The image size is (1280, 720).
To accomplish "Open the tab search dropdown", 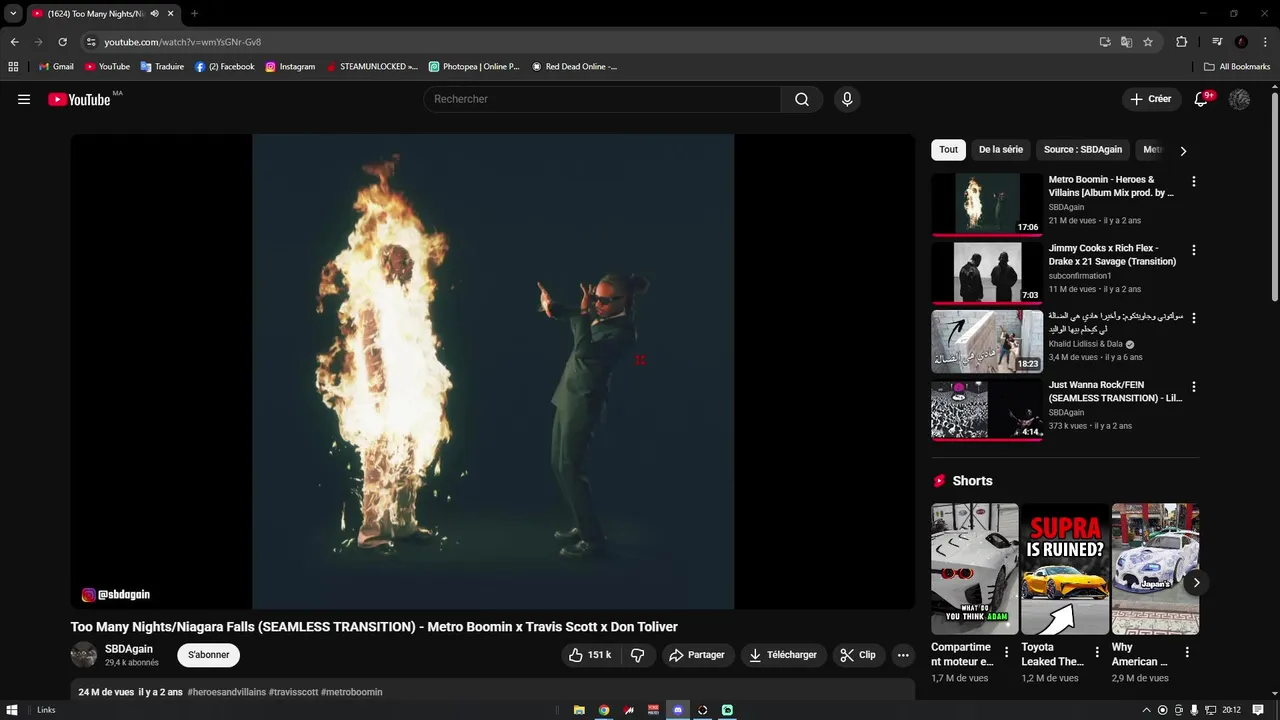I will tap(13, 14).
